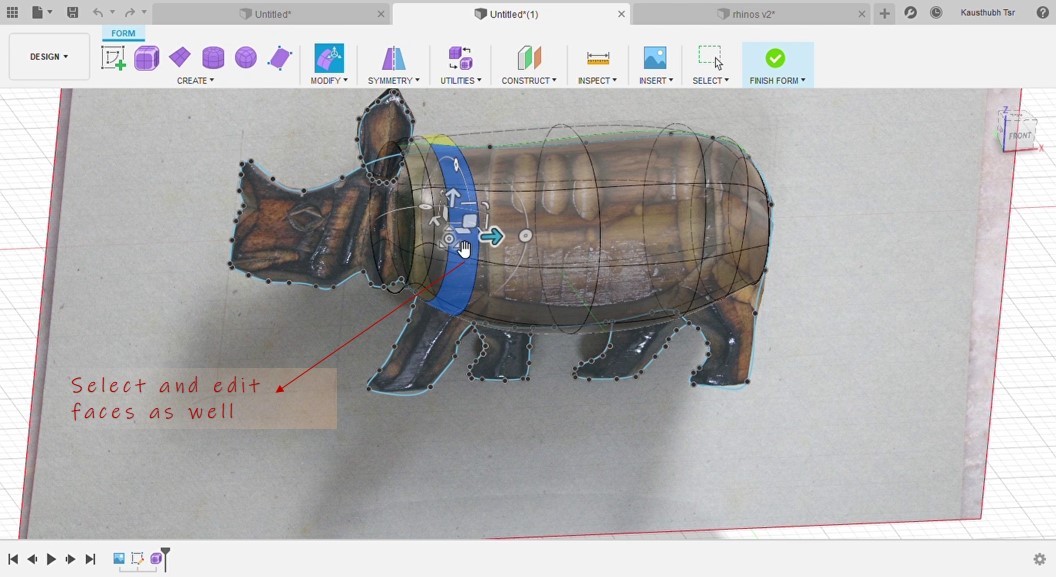1056x577 pixels.
Task: Close the first Untitled* tab
Action: click(381, 13)
